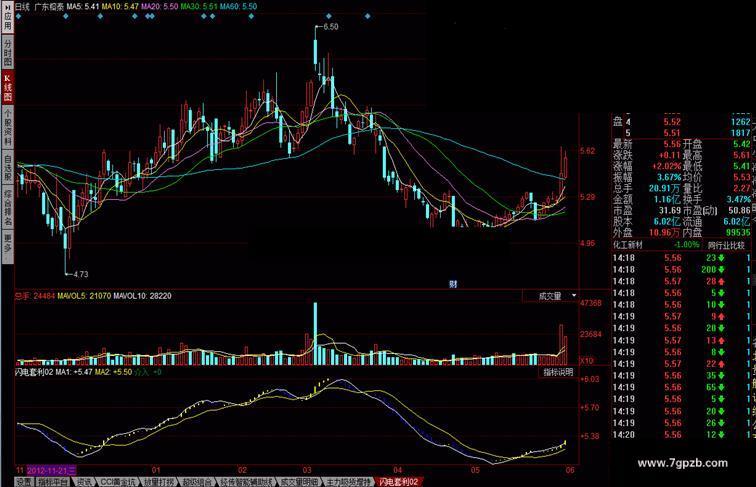The width and height of the screenshot is (756, 487).
Task: Click the 指标说明 button
Action: pos(558,372)
